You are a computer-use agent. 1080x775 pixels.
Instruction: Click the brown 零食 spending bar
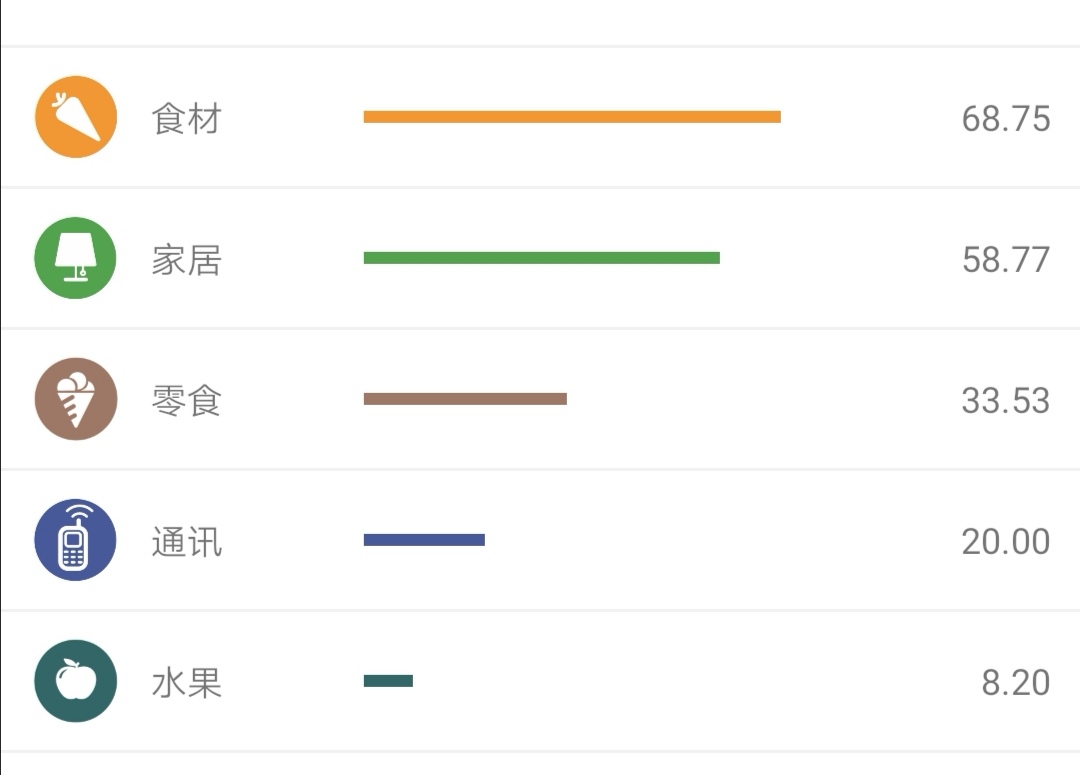[x=466, y=399]
